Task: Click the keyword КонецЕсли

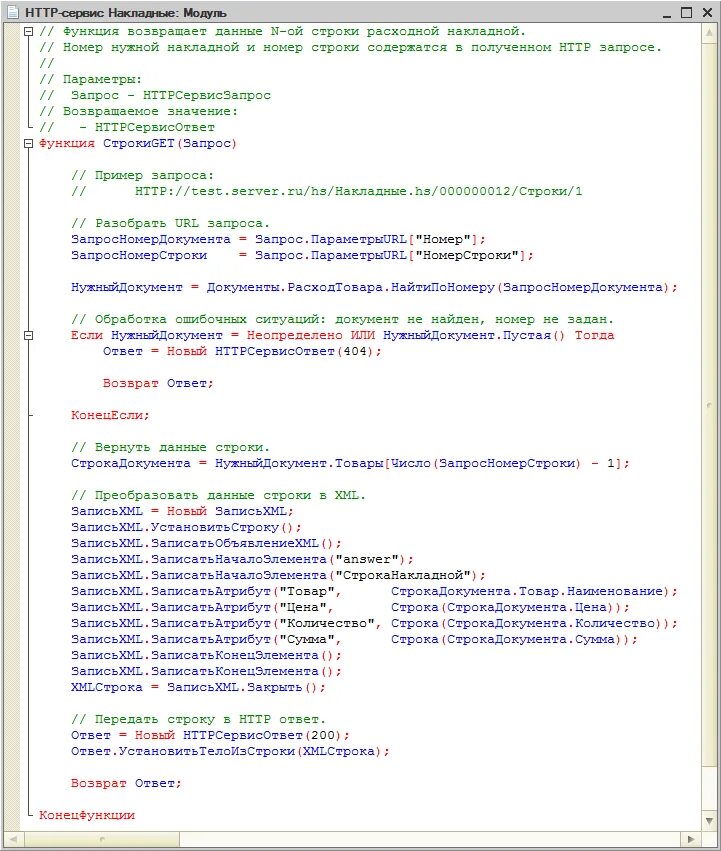Action: point(107,416)
